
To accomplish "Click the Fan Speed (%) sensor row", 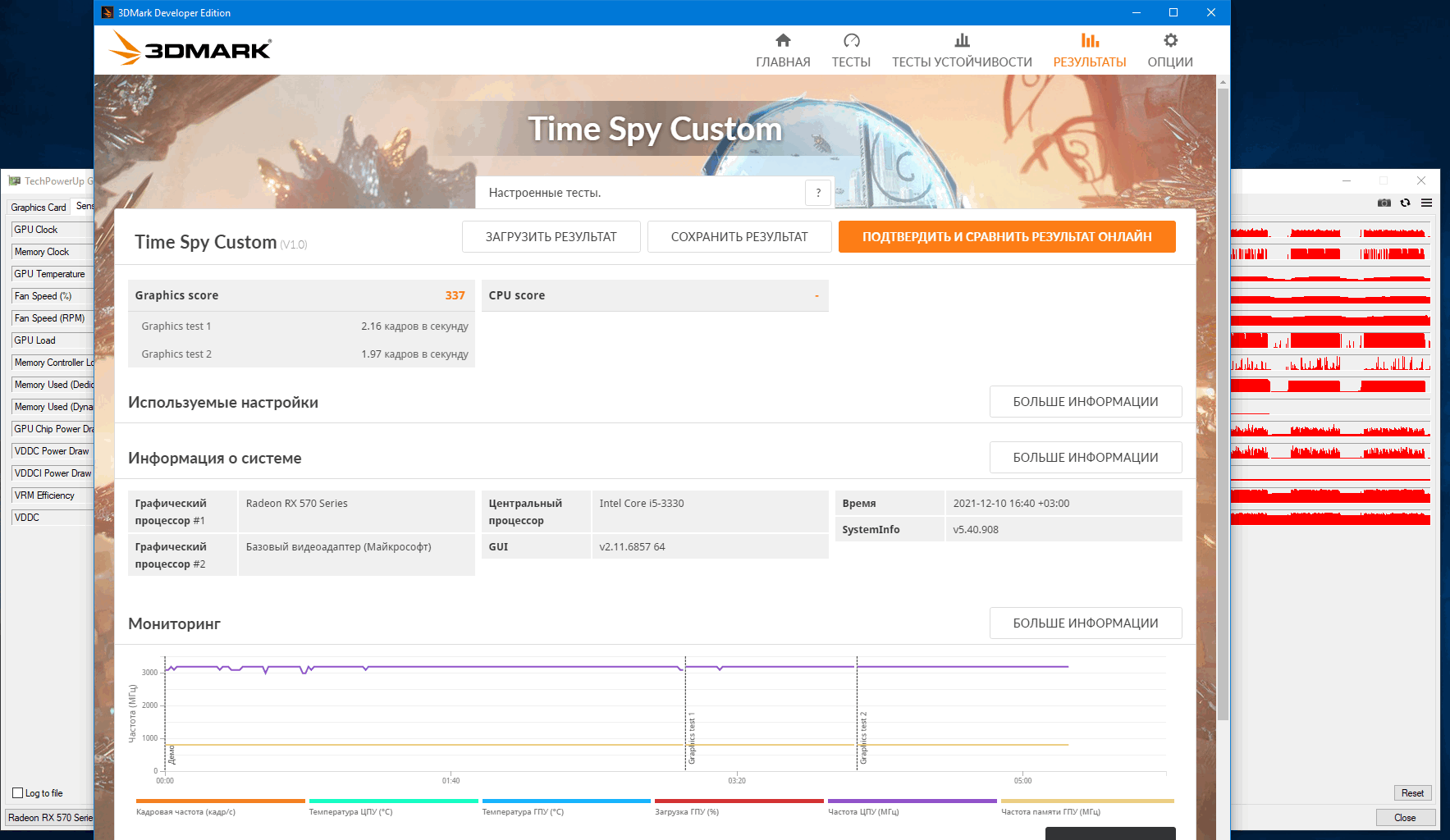I will [52, 296].
